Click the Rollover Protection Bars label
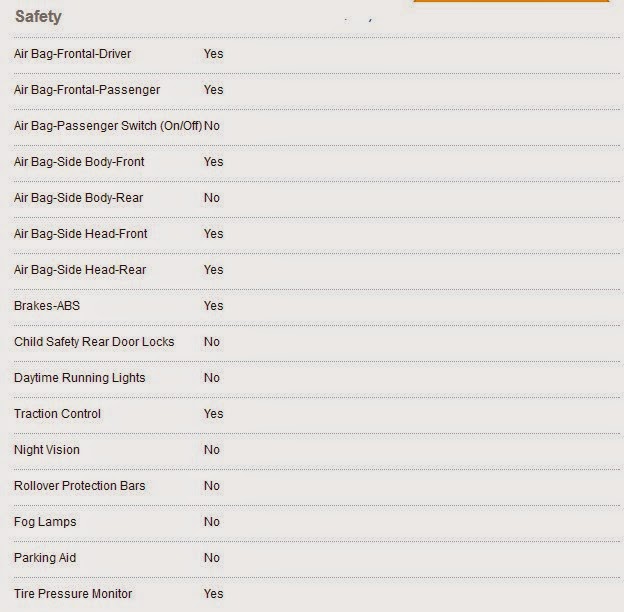This screenshot has height=612, width=624. [x=80, y=486]
